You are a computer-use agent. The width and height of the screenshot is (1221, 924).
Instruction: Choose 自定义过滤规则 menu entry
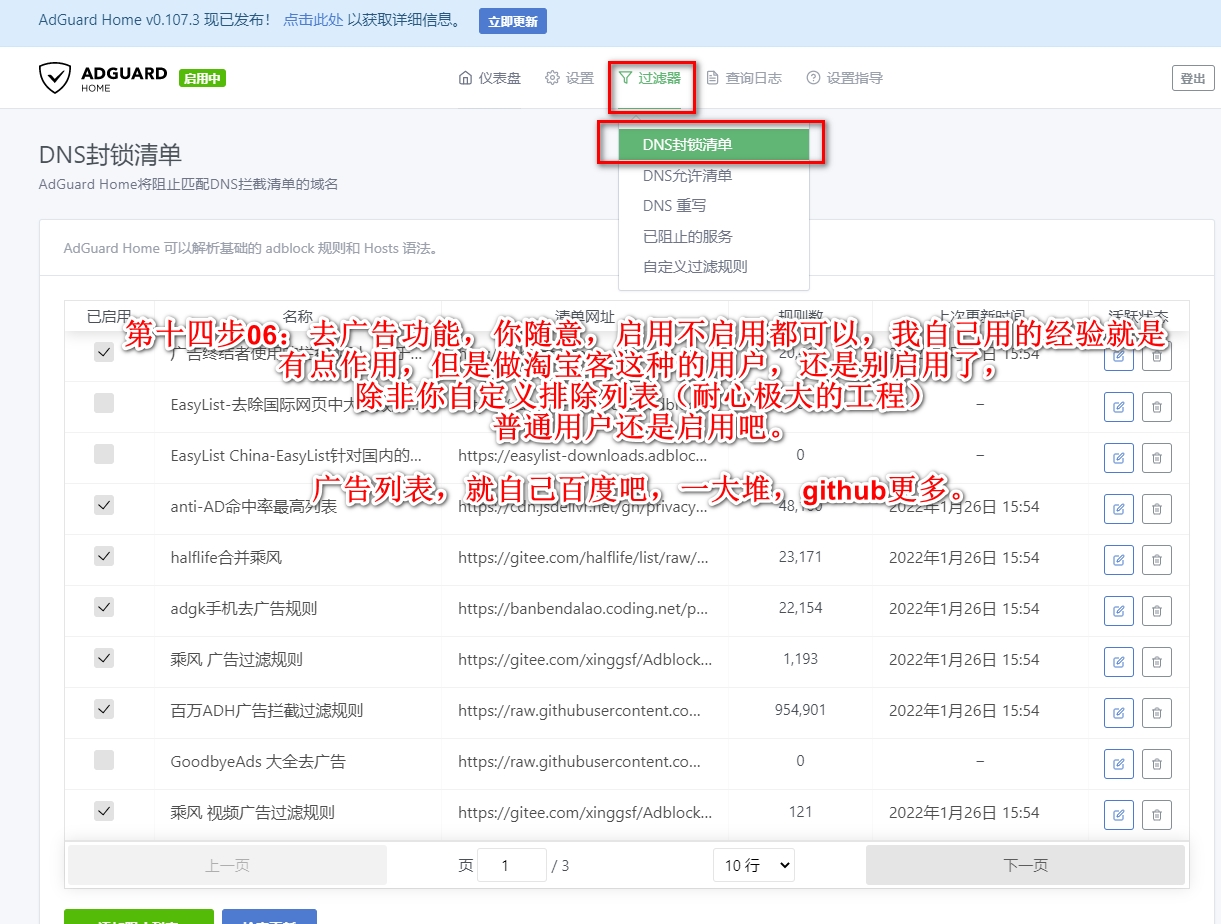(694, 267)
